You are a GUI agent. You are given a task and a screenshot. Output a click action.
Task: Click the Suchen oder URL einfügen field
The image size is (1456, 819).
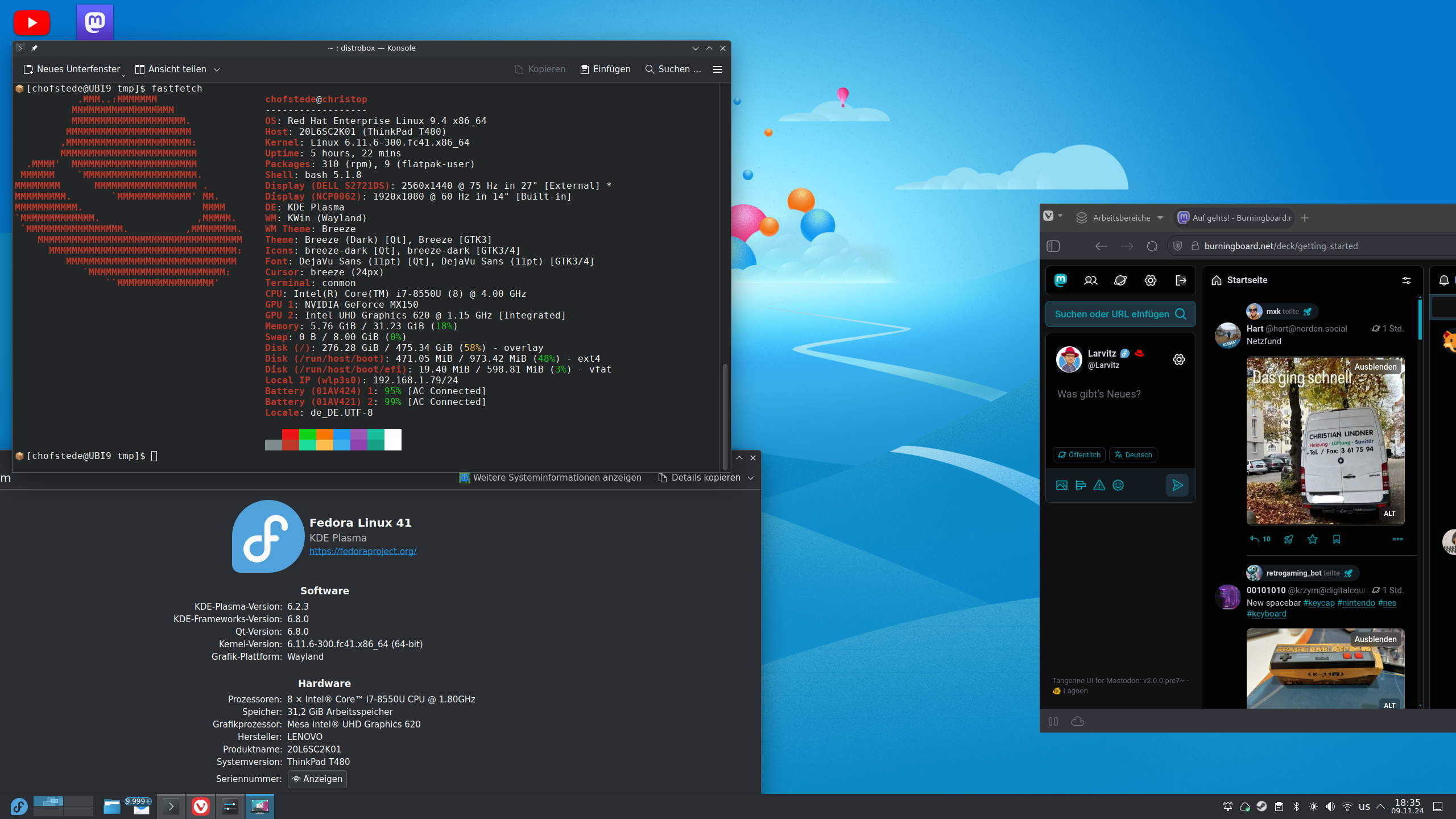coord(1112,314)
